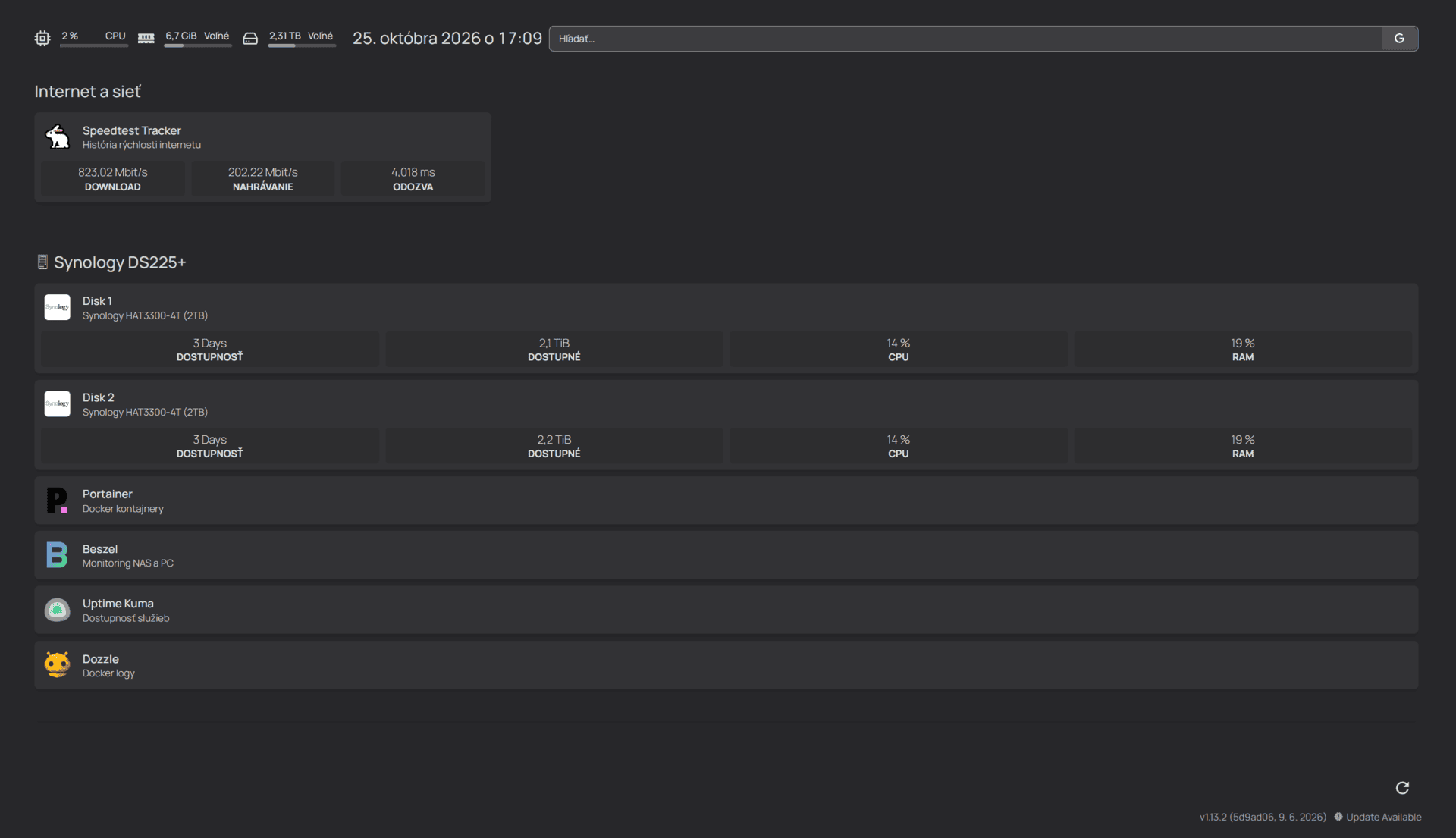Click the 2,31 TB disk progress bar
Image resolution: width=1456 pixels, height=838 pixels.
[302, 46]
